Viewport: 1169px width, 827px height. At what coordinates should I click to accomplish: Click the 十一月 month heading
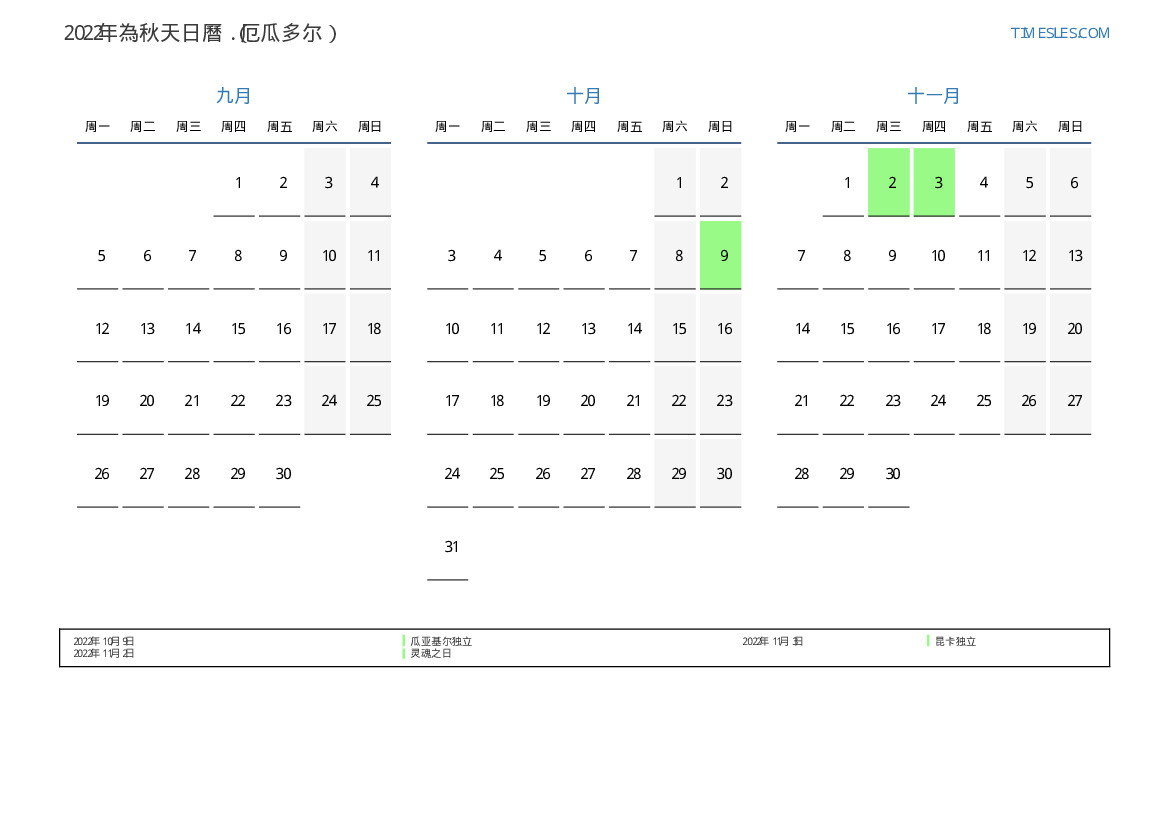coord(934,96)
